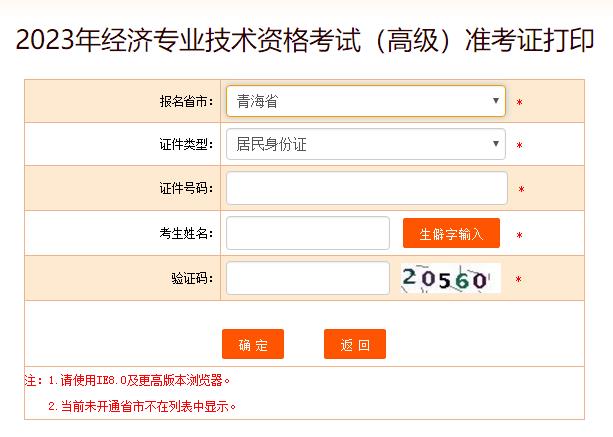Click the note about 未开通省市 not displayed
This screenshot has width=613, height=437.
(x=142, y=407)
